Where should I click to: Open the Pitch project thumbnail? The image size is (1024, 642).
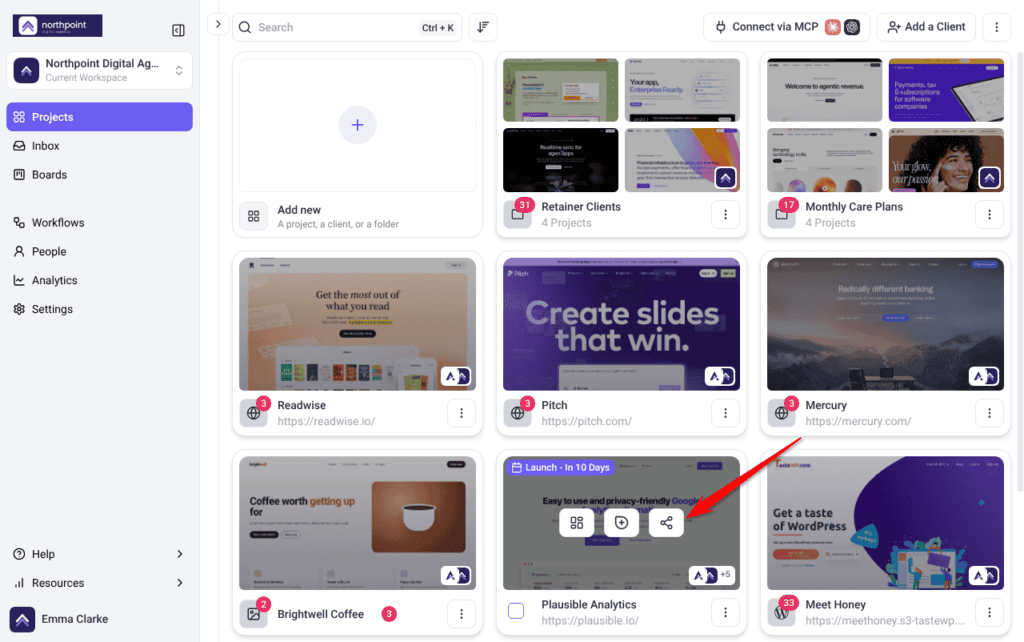point(621,324)
